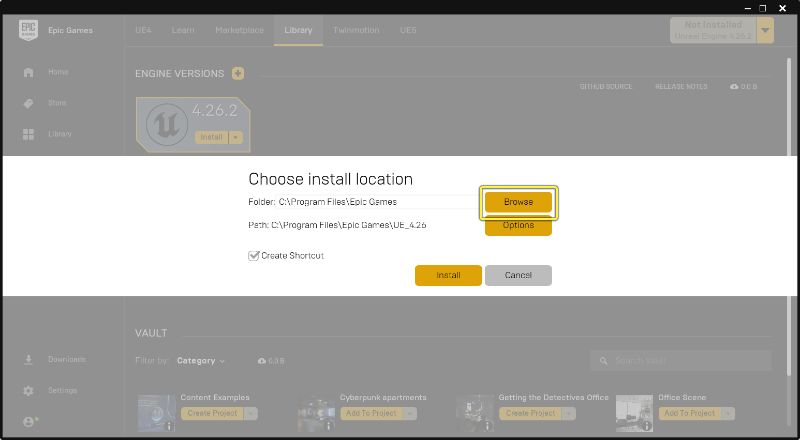Open Settings using the gear icon

[x=29, y=391]
